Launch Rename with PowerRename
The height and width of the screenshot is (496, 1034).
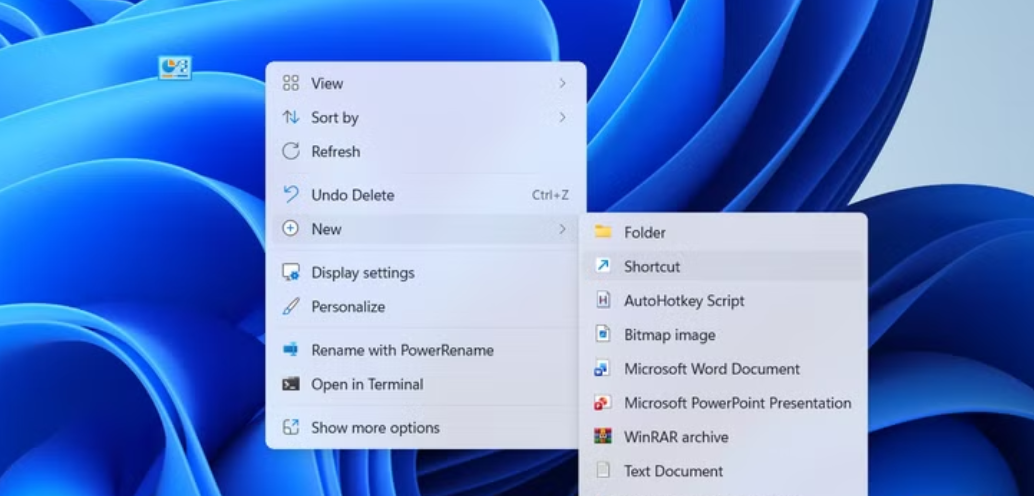click(401, 350)
